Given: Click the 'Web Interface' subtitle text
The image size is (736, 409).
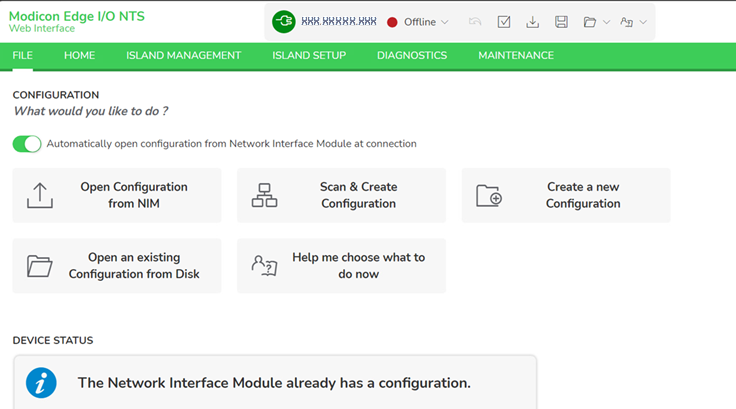Looking at the screenshot, I should (x=42, y=29).
